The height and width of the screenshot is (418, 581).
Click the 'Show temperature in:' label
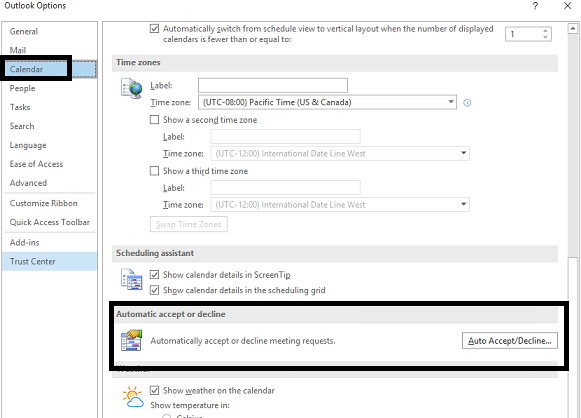pos(190,405)
